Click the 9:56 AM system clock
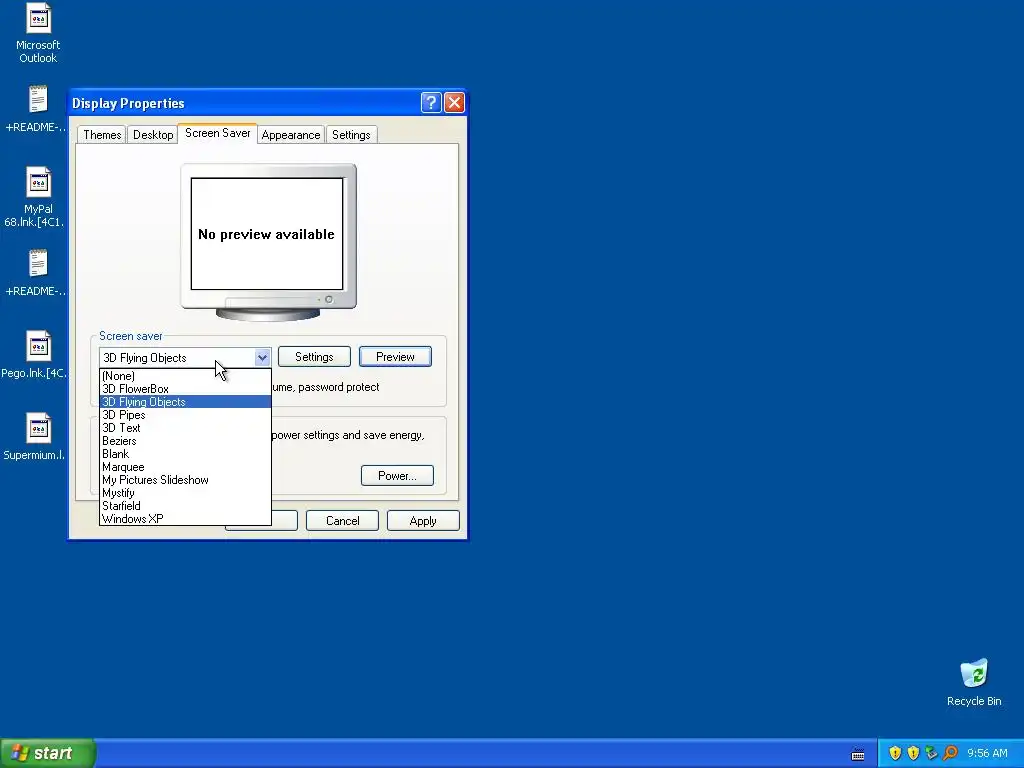 point(987,753)
